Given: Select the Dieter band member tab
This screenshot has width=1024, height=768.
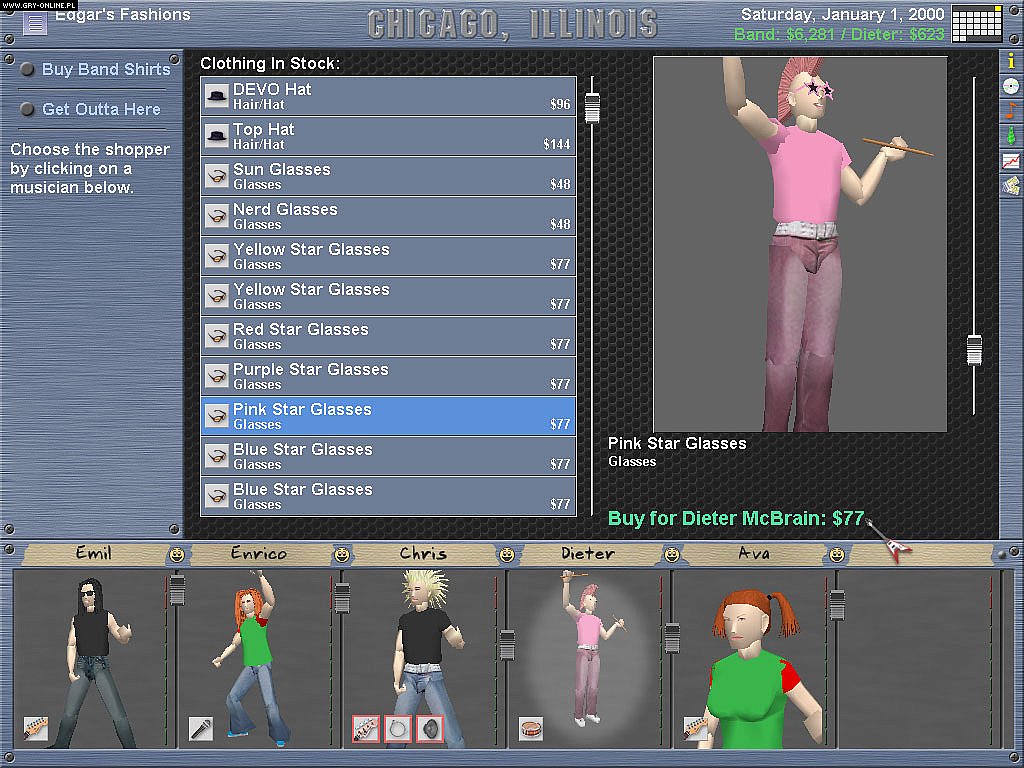Looking at the screenshot, I should click(588, 552).
